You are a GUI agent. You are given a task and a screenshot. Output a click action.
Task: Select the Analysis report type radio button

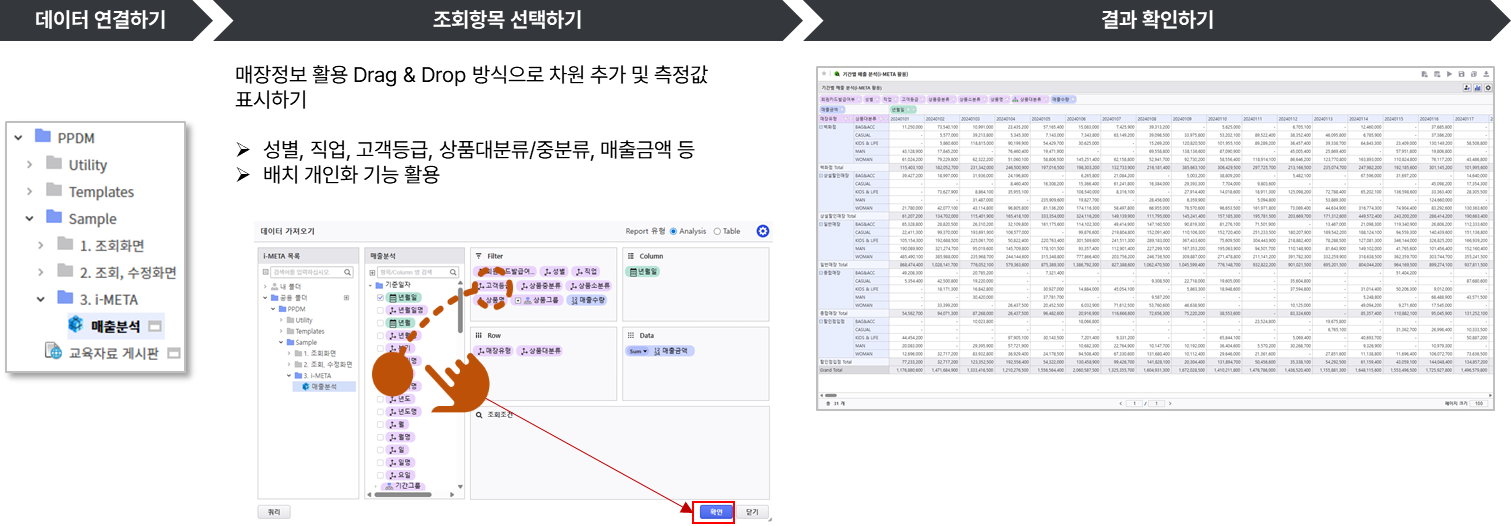[674, 231]
